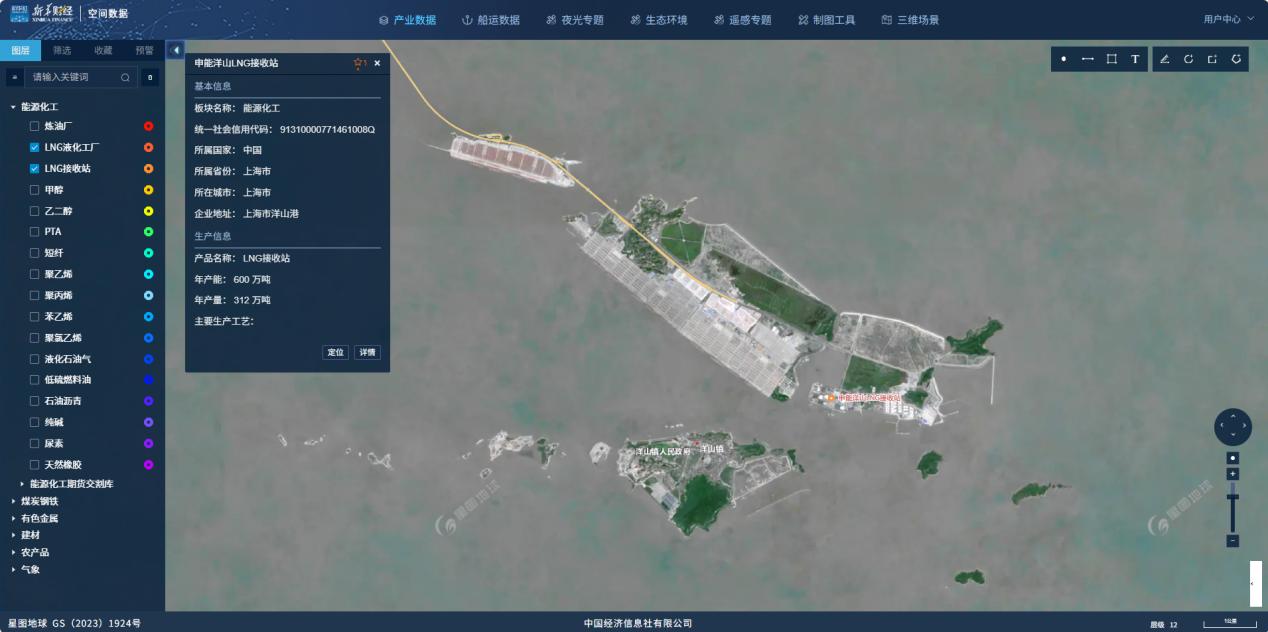Click the 洋山镇人民政府 map label

[x=663, y=451]
